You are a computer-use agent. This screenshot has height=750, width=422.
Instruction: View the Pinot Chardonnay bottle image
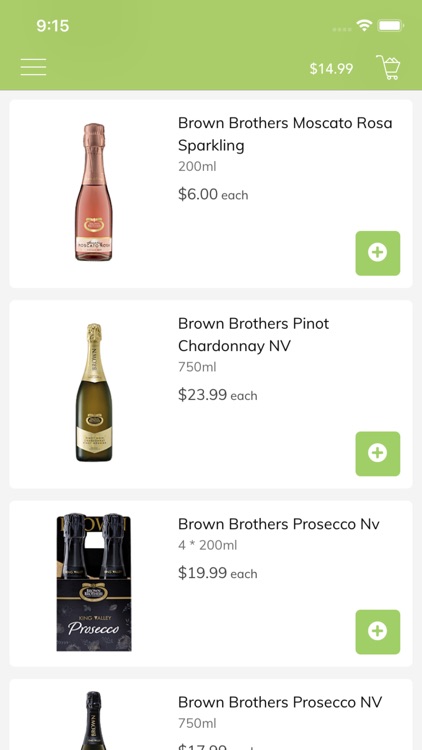pyautogui.click(x=94, y=392)
